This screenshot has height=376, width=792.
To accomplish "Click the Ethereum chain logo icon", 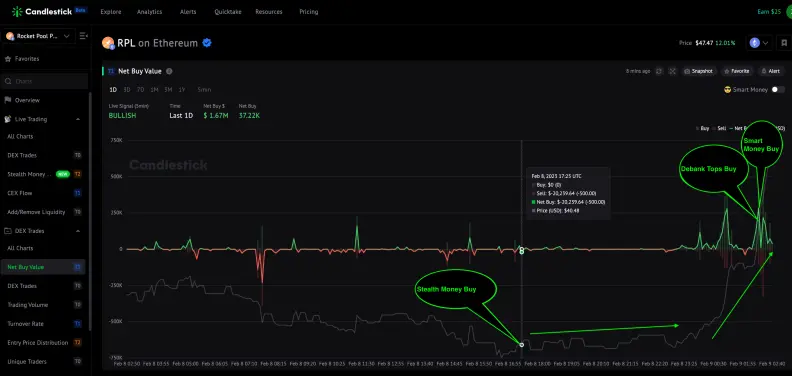I will tap(755, 43).
